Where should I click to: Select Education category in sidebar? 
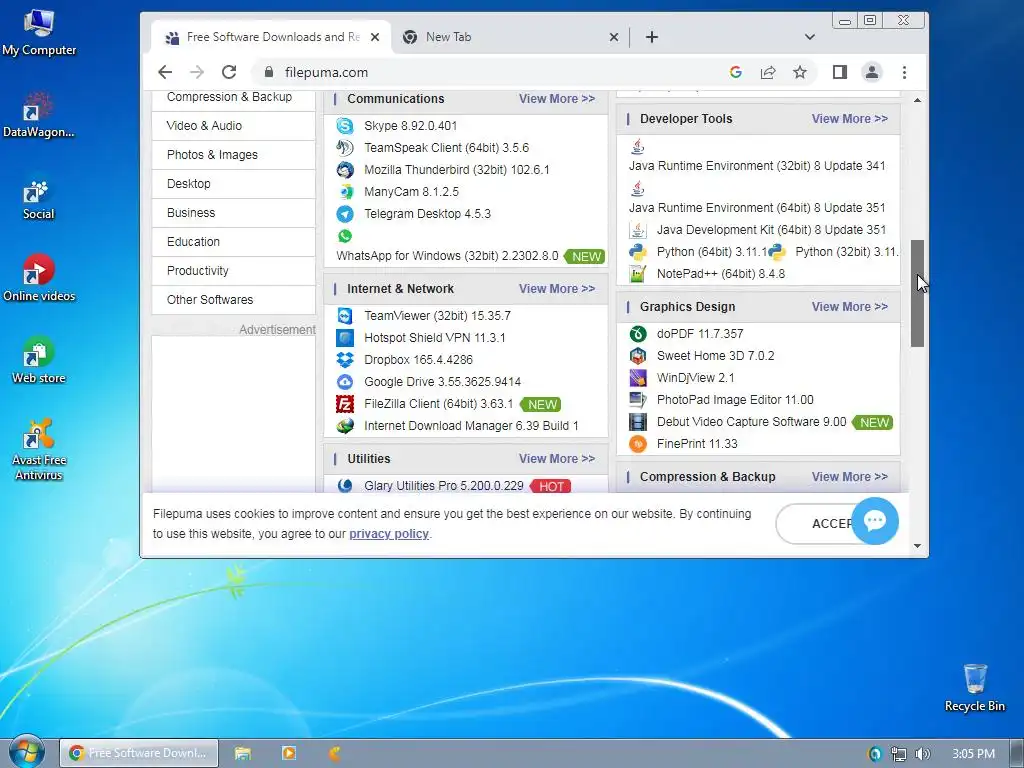[x=233, y=242]
